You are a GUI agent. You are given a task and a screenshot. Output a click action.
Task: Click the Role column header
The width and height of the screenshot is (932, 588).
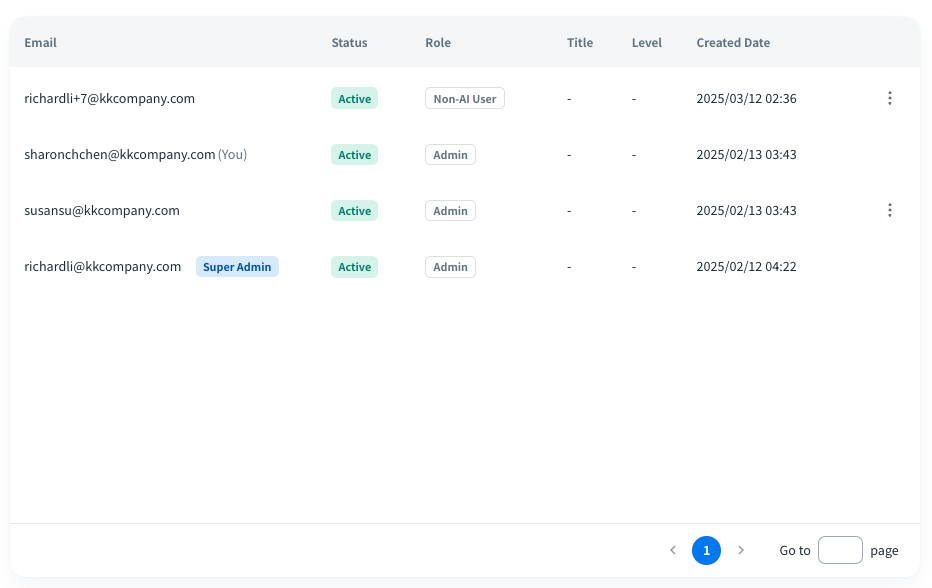[438, 43]
